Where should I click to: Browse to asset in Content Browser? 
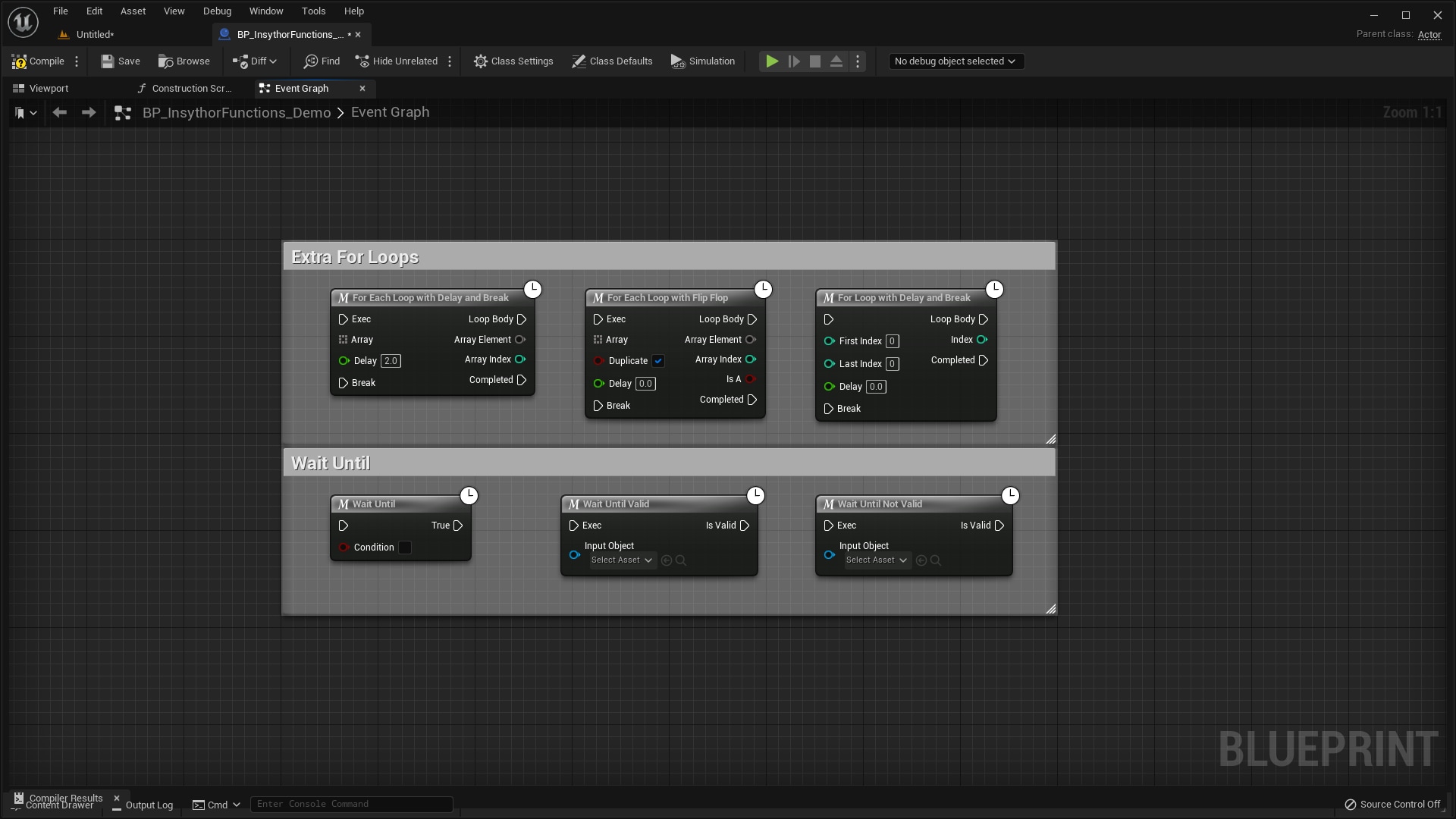click(x=184, y=61)
